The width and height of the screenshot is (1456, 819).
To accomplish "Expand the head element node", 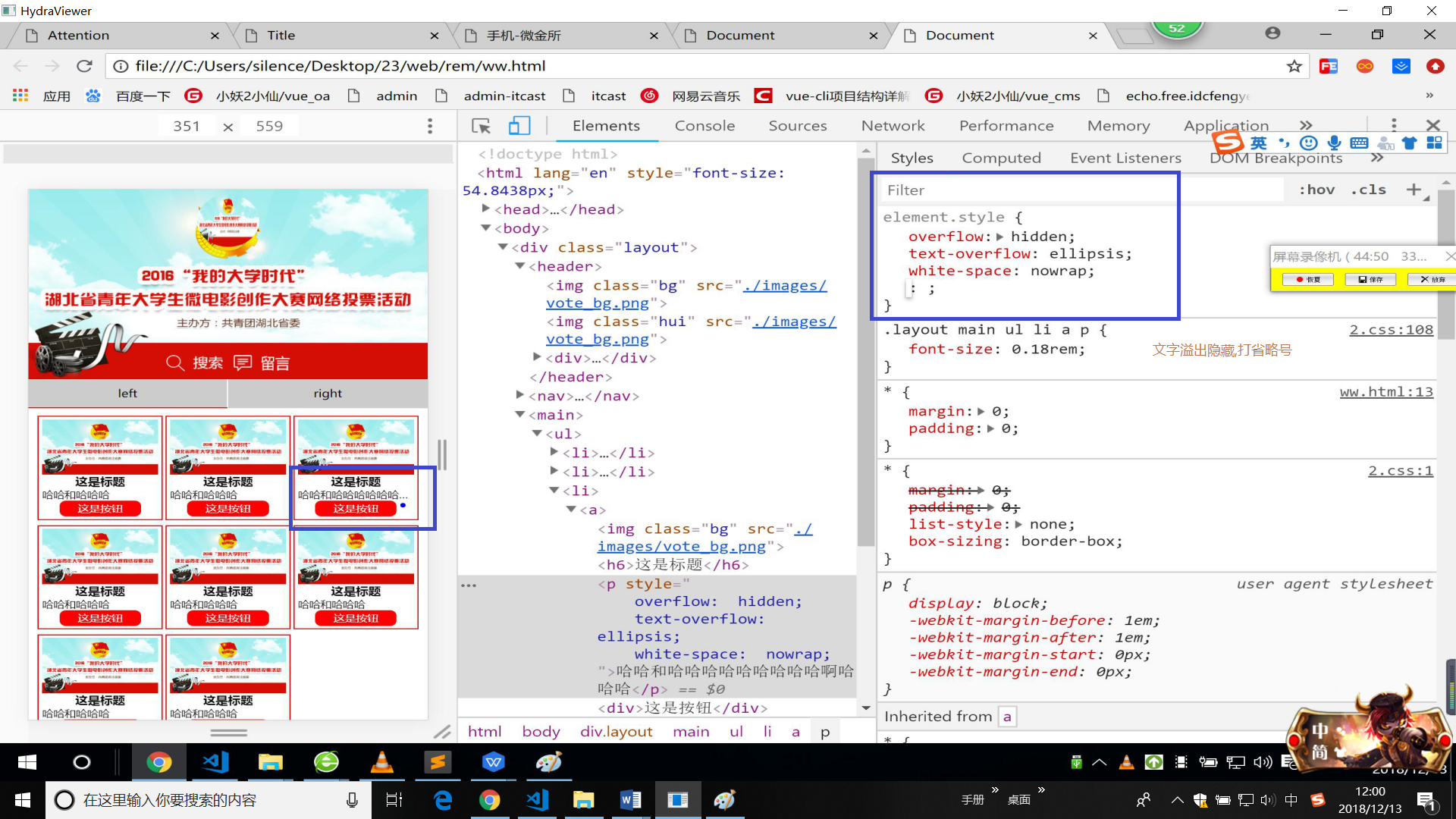I will pyautogui.click(x=486, y=209).
